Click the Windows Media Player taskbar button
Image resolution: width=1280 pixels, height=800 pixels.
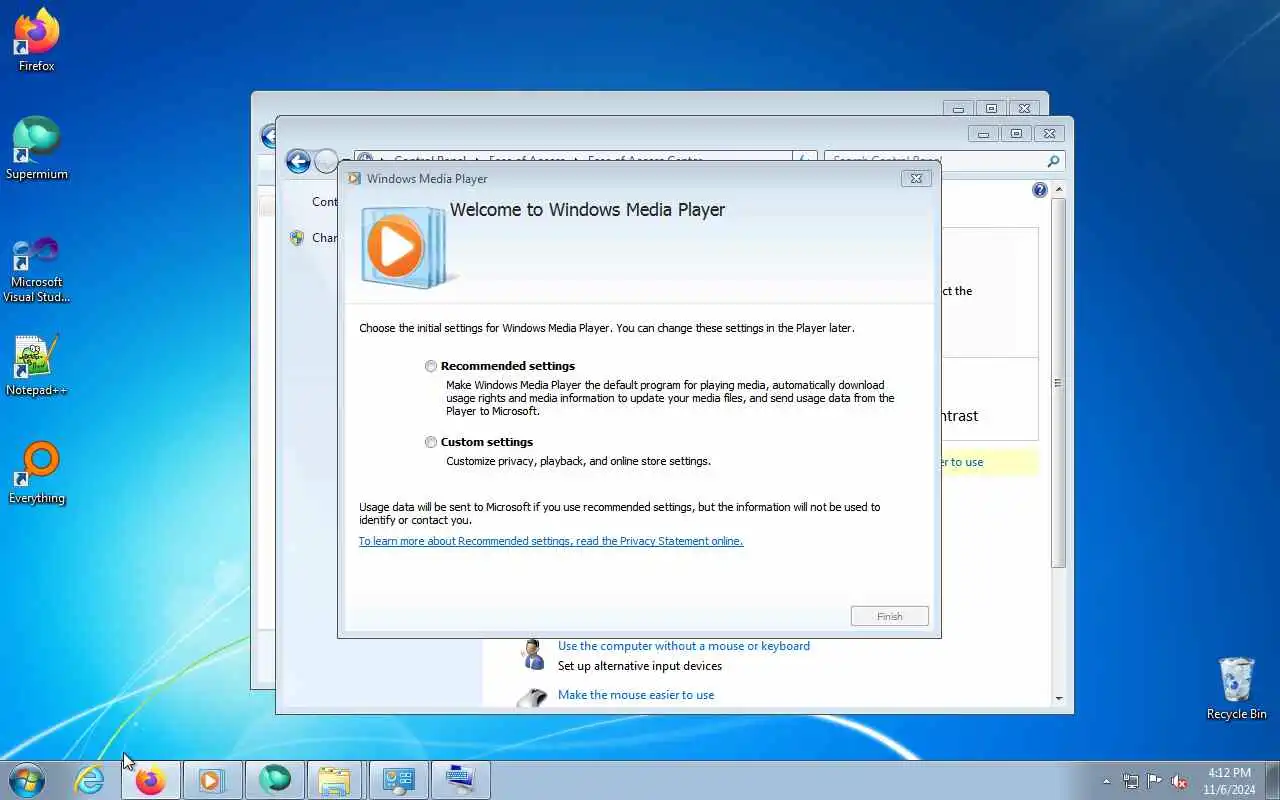point(212,780)
